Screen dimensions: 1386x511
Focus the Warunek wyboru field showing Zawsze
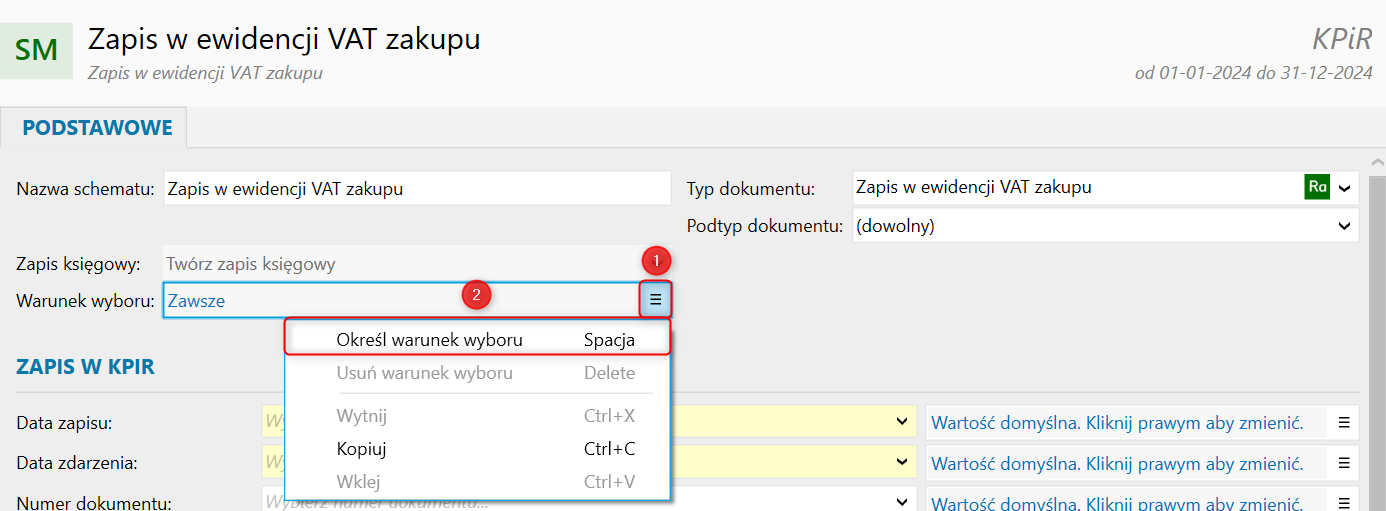pyautogui.click(x=400, y=299)
